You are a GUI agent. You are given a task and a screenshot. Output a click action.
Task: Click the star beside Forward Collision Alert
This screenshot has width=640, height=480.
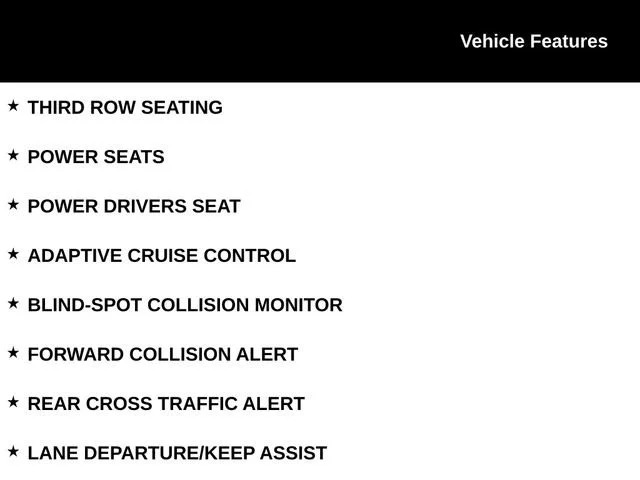(x=13, y=353)
